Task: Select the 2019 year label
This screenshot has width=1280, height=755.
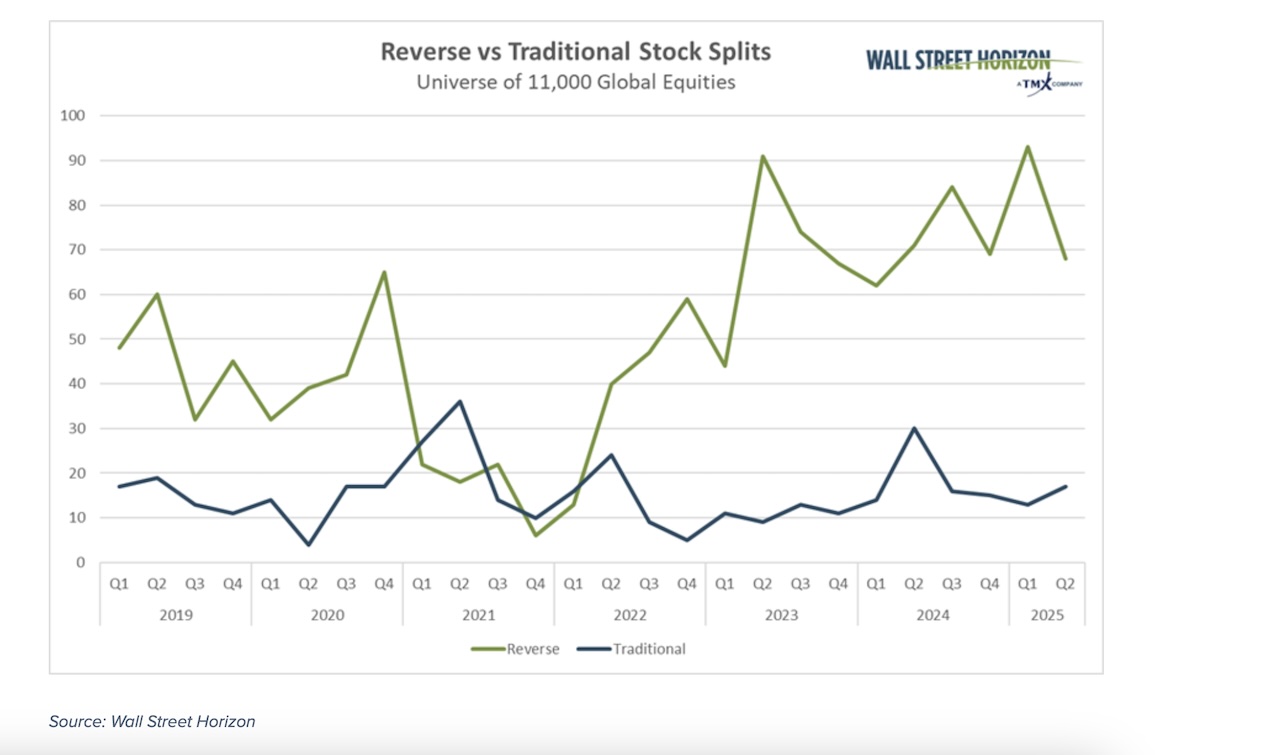Action: pos(176,615)
